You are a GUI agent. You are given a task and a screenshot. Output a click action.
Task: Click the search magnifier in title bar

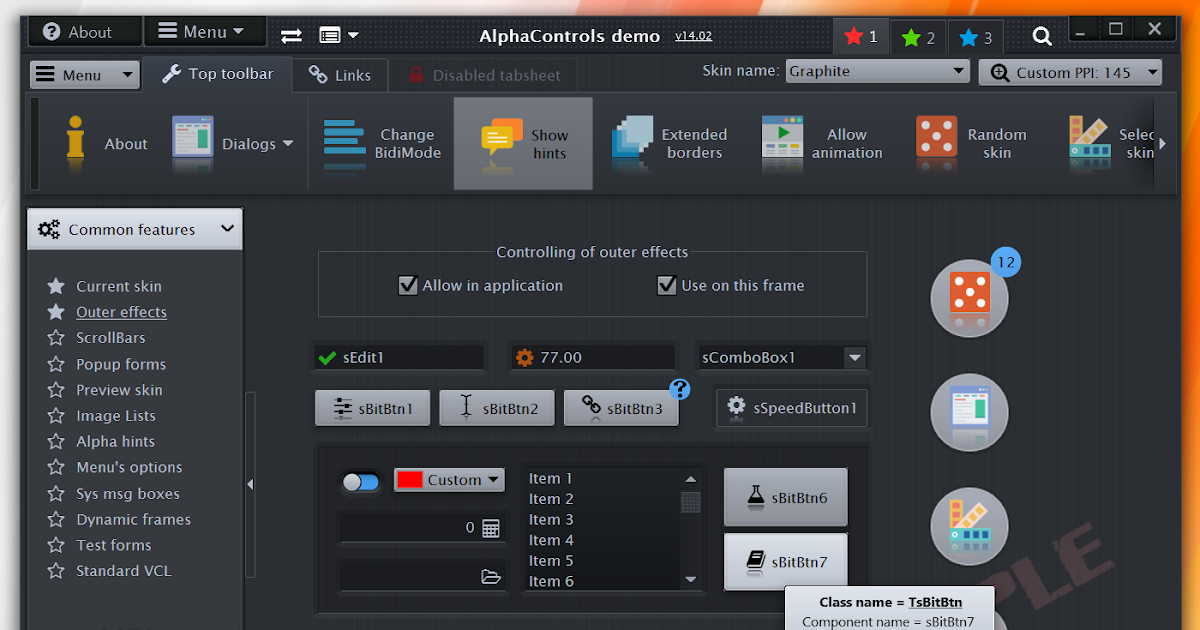coord(1042,37)
